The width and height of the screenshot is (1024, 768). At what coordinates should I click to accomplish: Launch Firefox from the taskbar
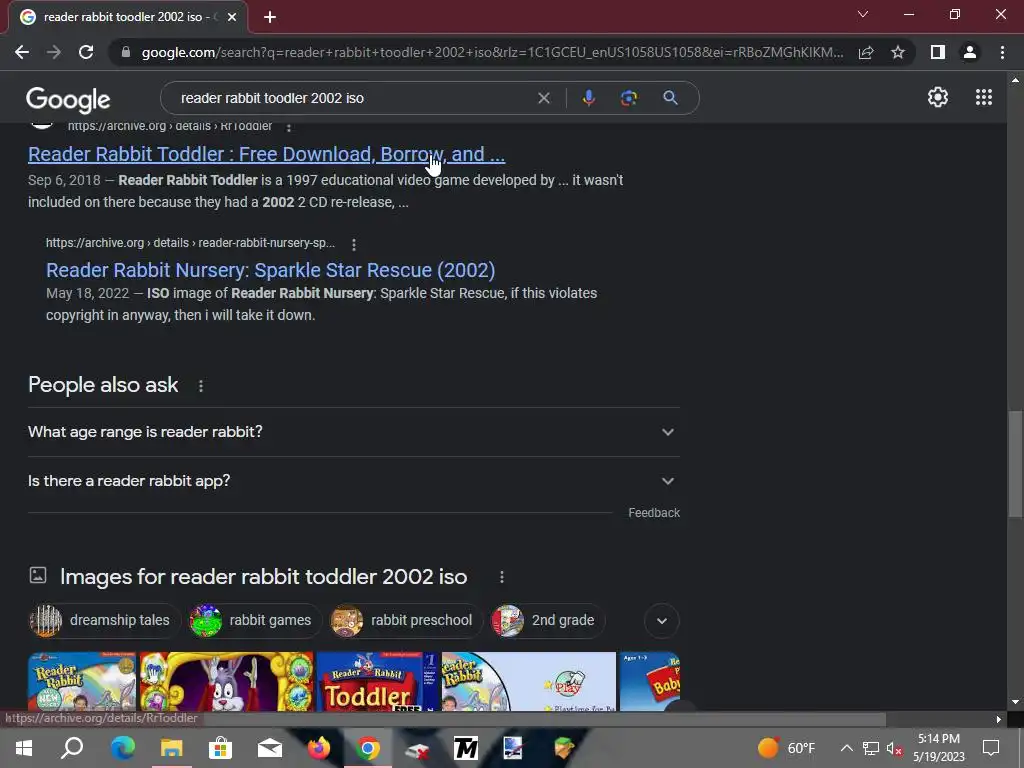coord(319,748)
